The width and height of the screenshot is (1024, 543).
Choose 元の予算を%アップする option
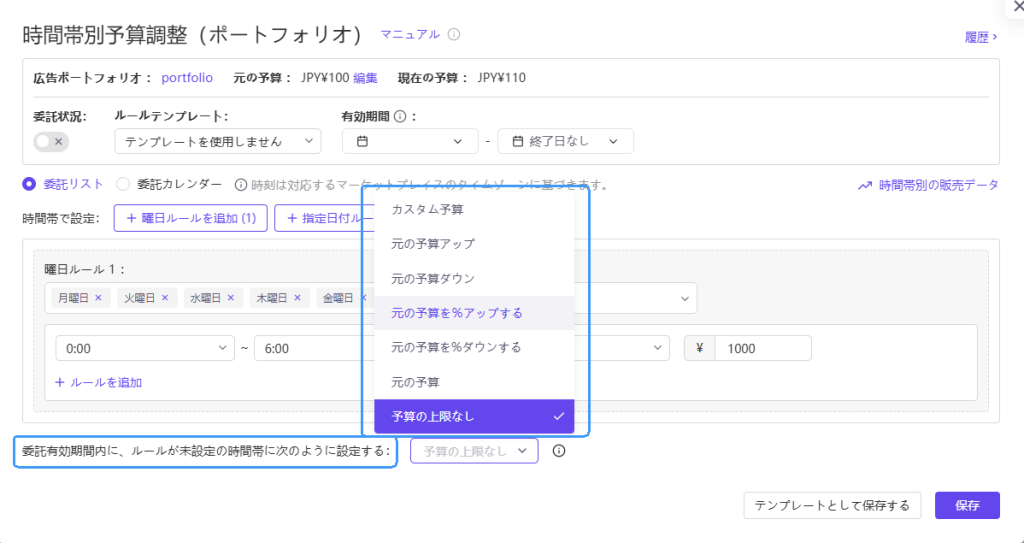474,313
